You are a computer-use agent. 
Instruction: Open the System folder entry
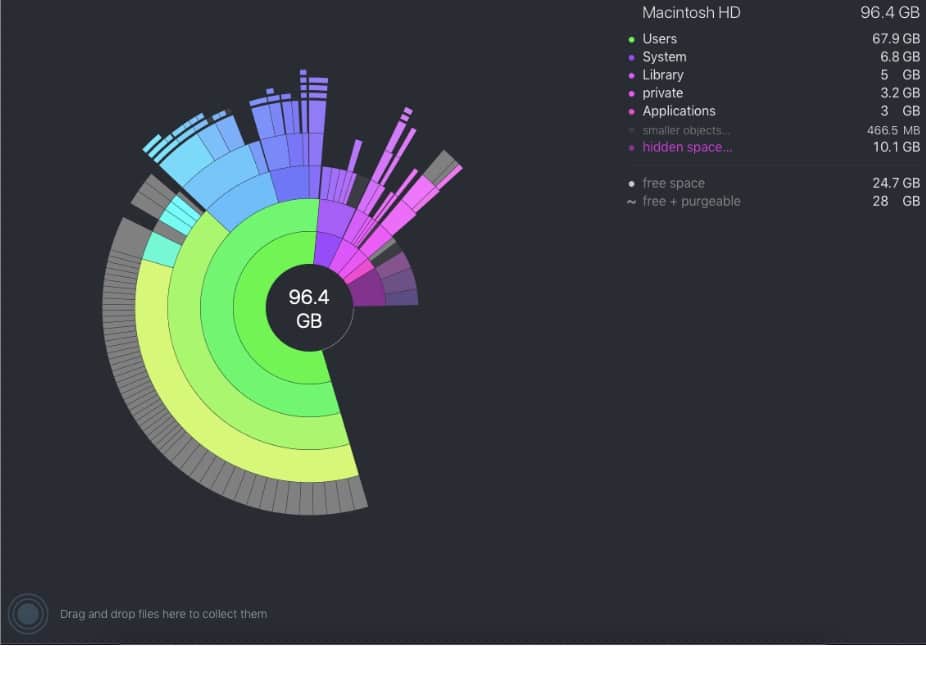774,57
